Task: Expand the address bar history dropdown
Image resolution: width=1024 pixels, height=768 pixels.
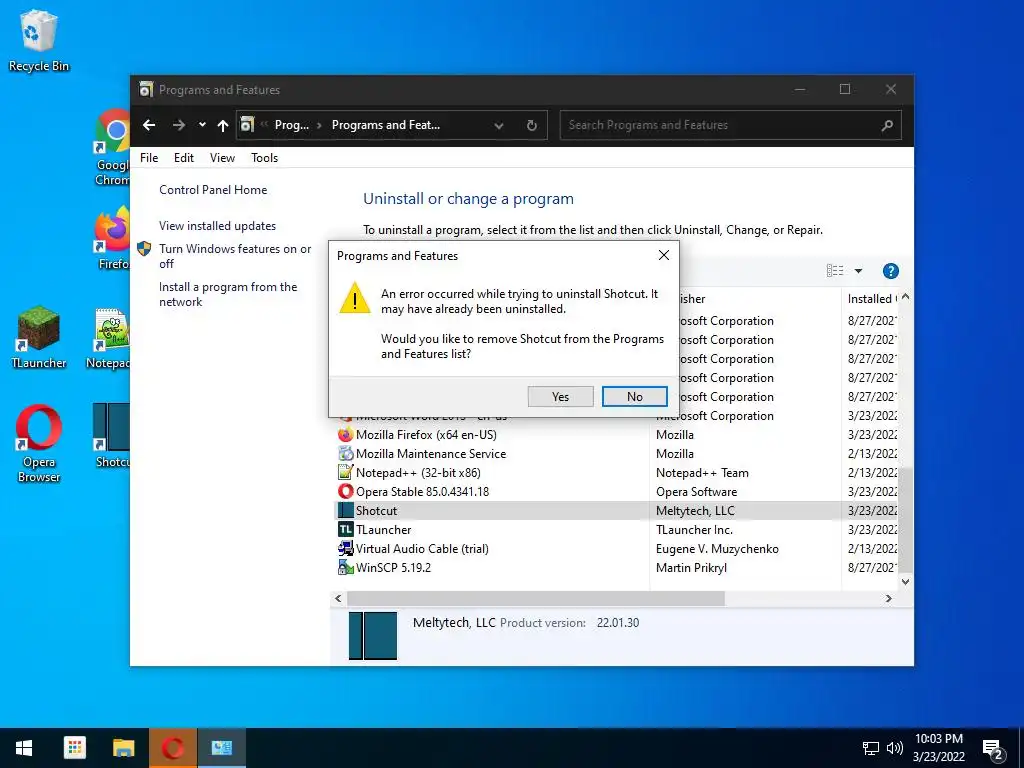Action: coord(499,125)
